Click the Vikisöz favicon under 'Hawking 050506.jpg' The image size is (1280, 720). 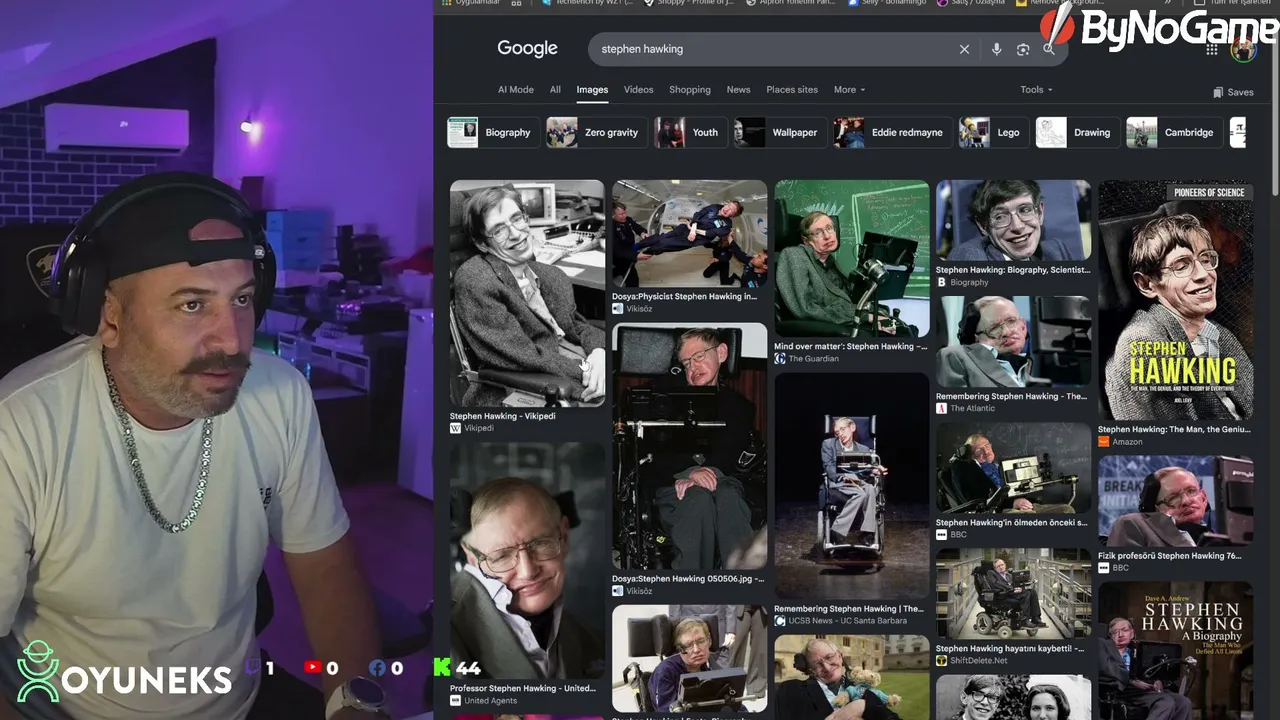pyautogui.click(x=617, y=591)
